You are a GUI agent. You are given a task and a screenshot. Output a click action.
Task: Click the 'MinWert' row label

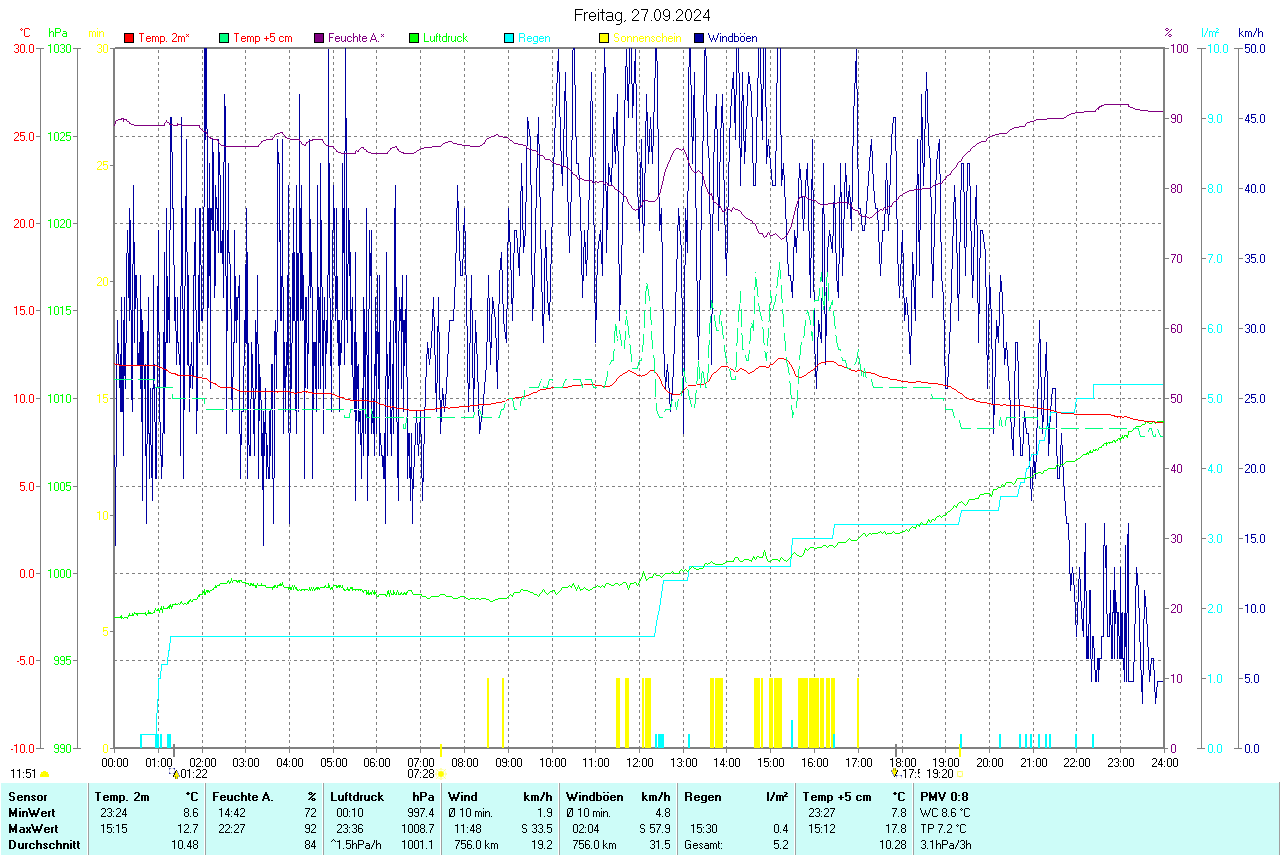coord(31,813)
